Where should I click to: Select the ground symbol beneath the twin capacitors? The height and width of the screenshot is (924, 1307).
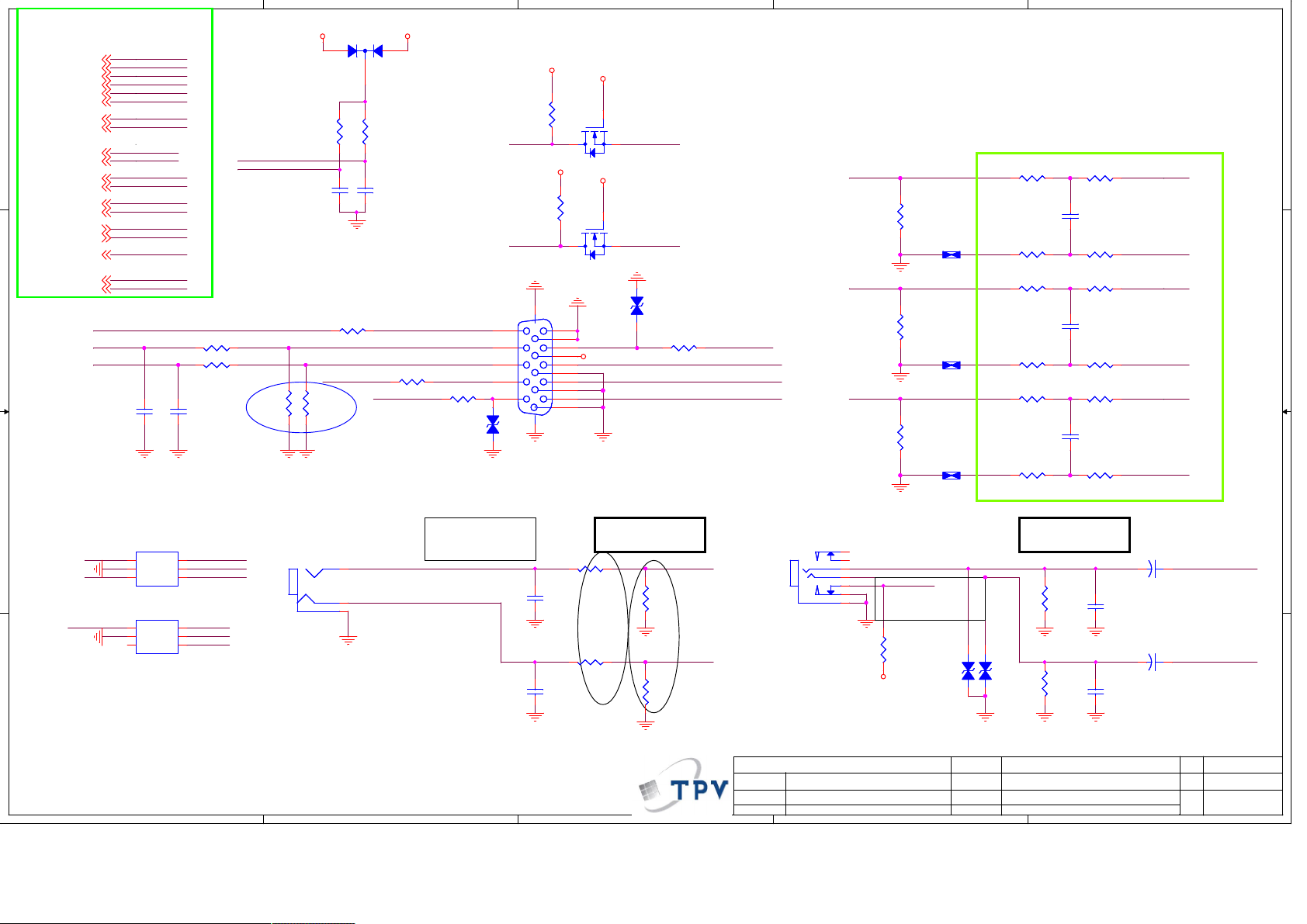tap(356, 223)
